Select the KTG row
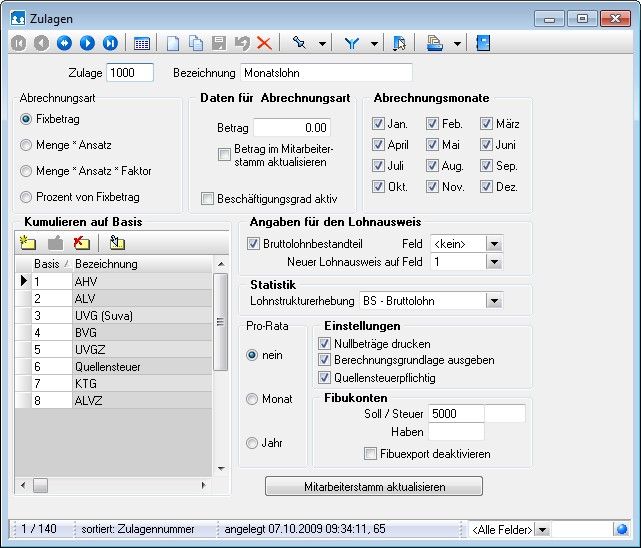Viewport: 641px width, 548px height. pos(114,384)
